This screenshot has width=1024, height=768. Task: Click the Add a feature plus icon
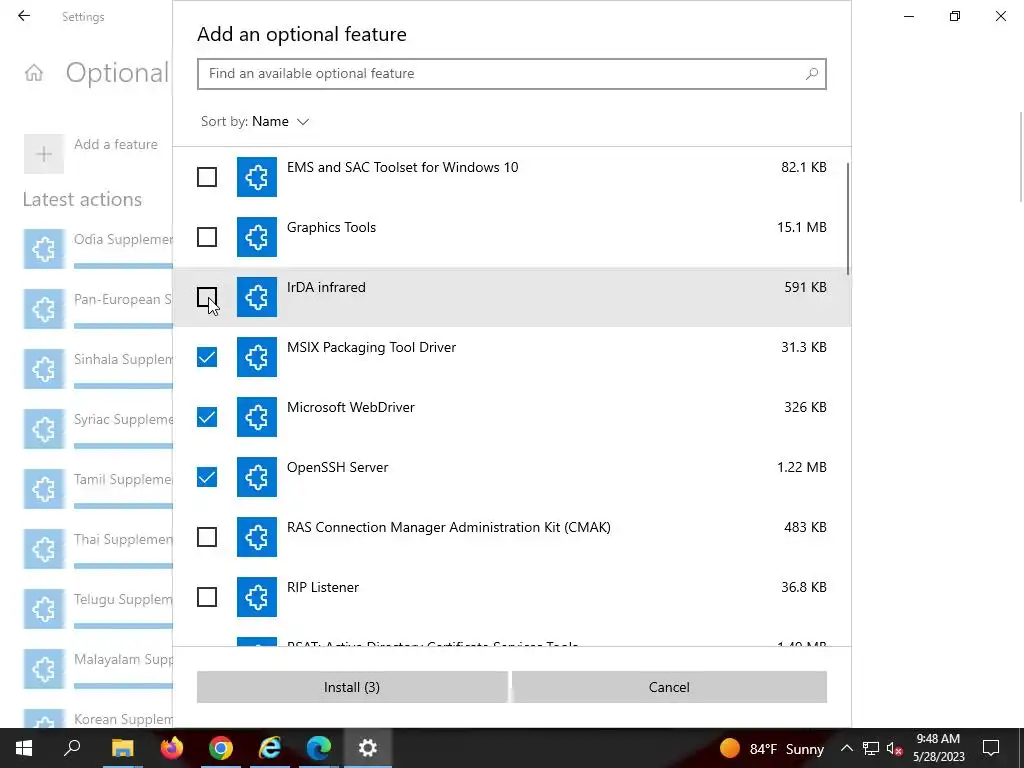44,154
